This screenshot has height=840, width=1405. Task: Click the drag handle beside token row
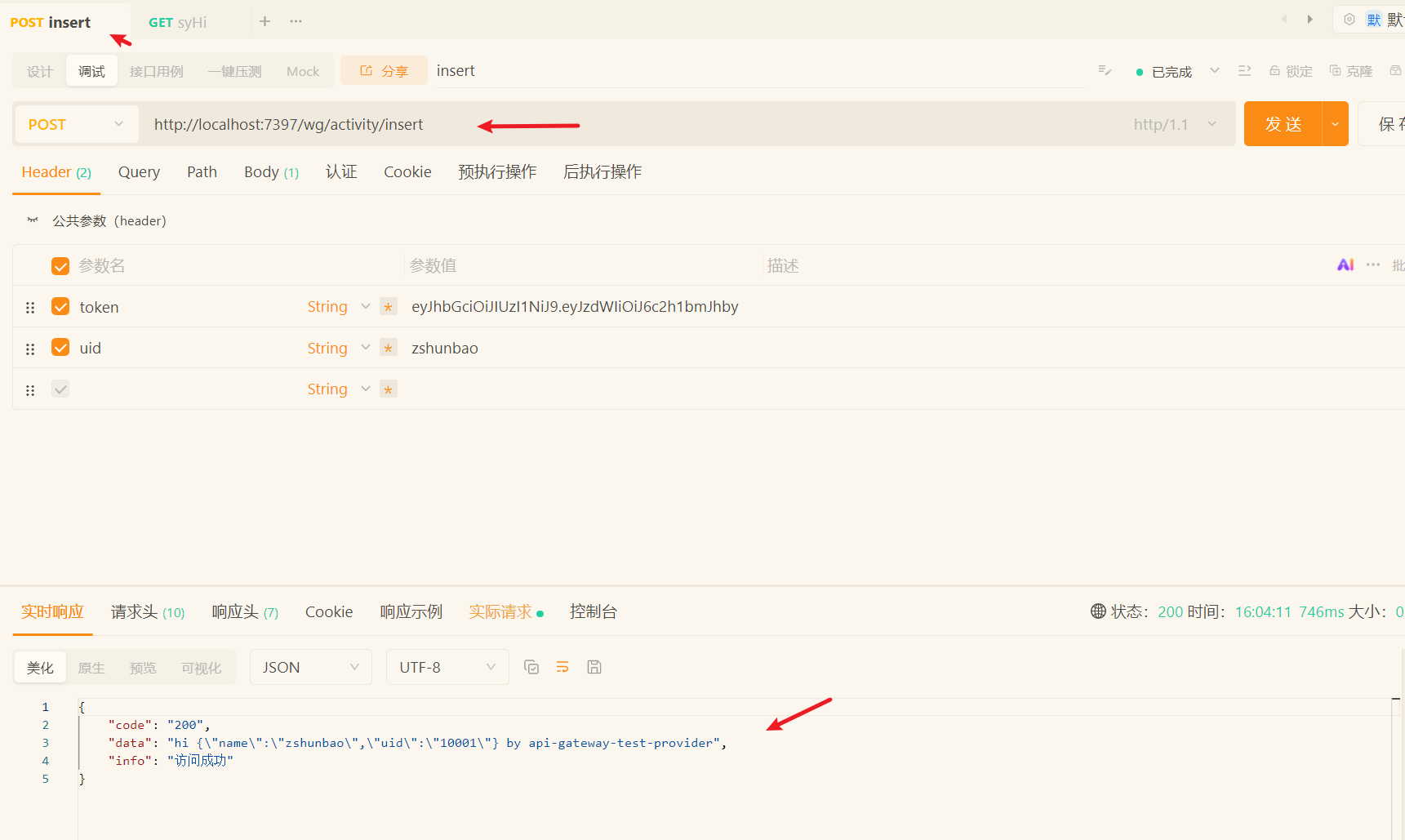[30, 308]
